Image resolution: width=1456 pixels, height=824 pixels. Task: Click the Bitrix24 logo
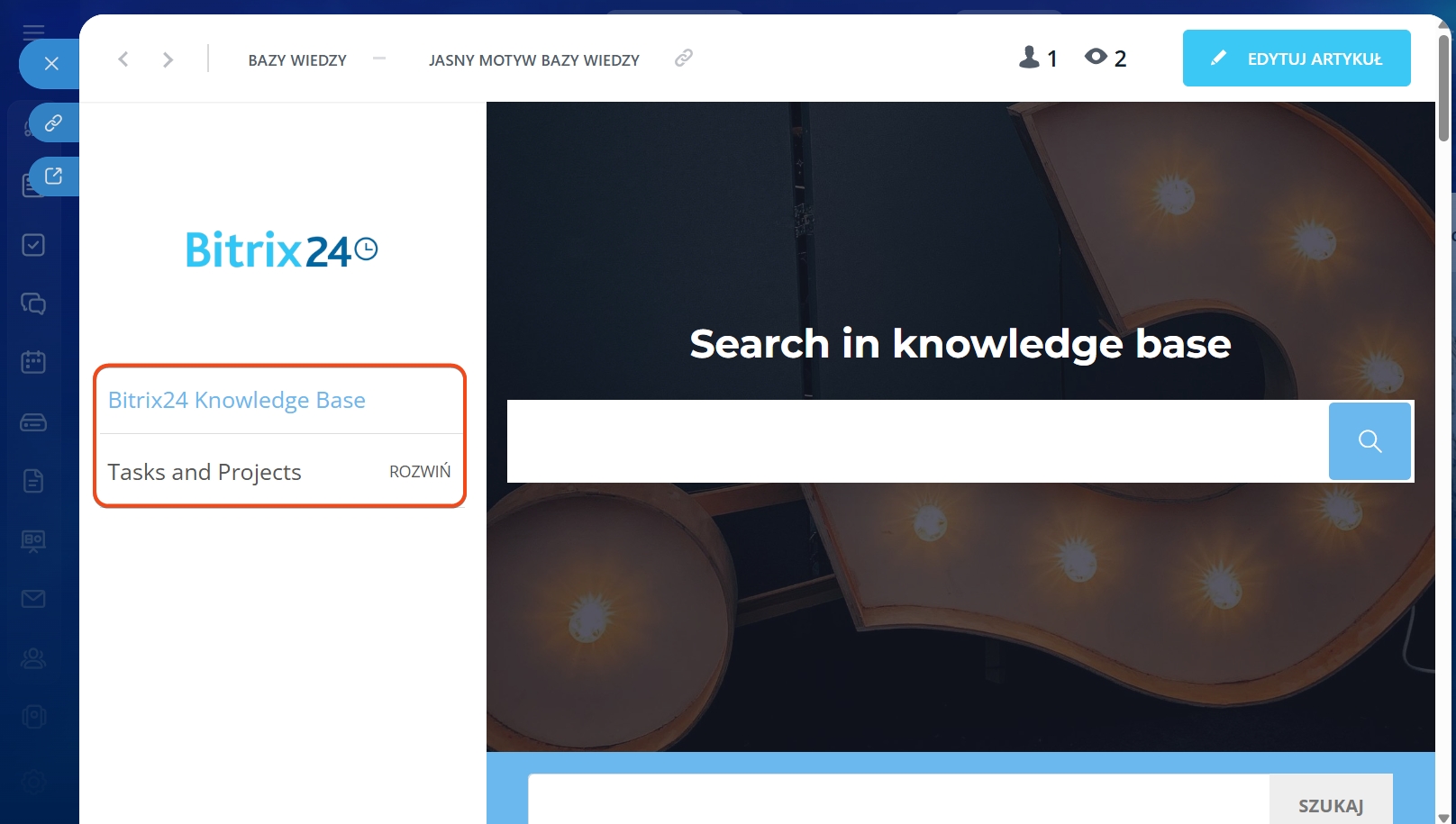(281, 249)
